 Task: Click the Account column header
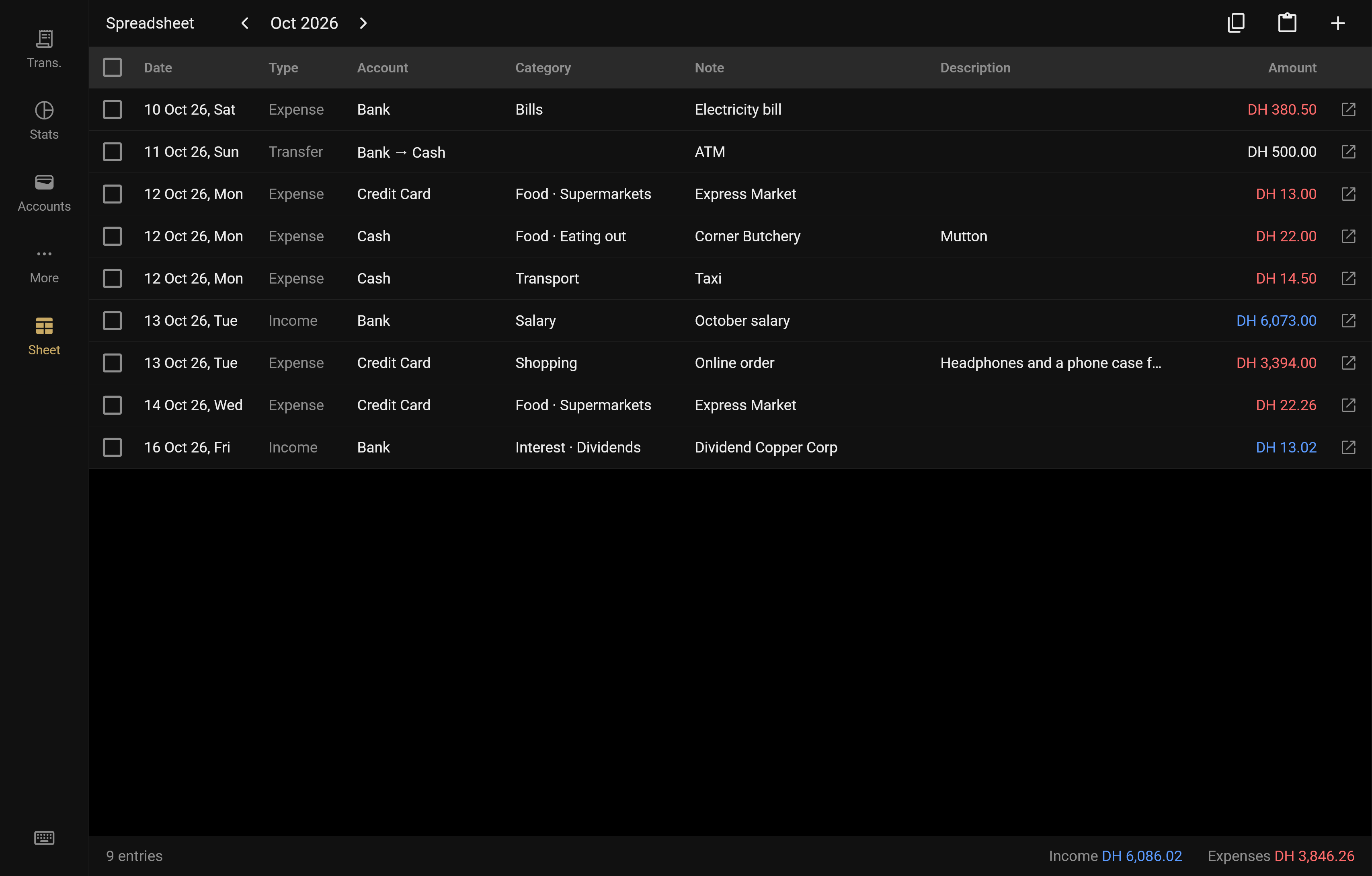click(382, 67)
